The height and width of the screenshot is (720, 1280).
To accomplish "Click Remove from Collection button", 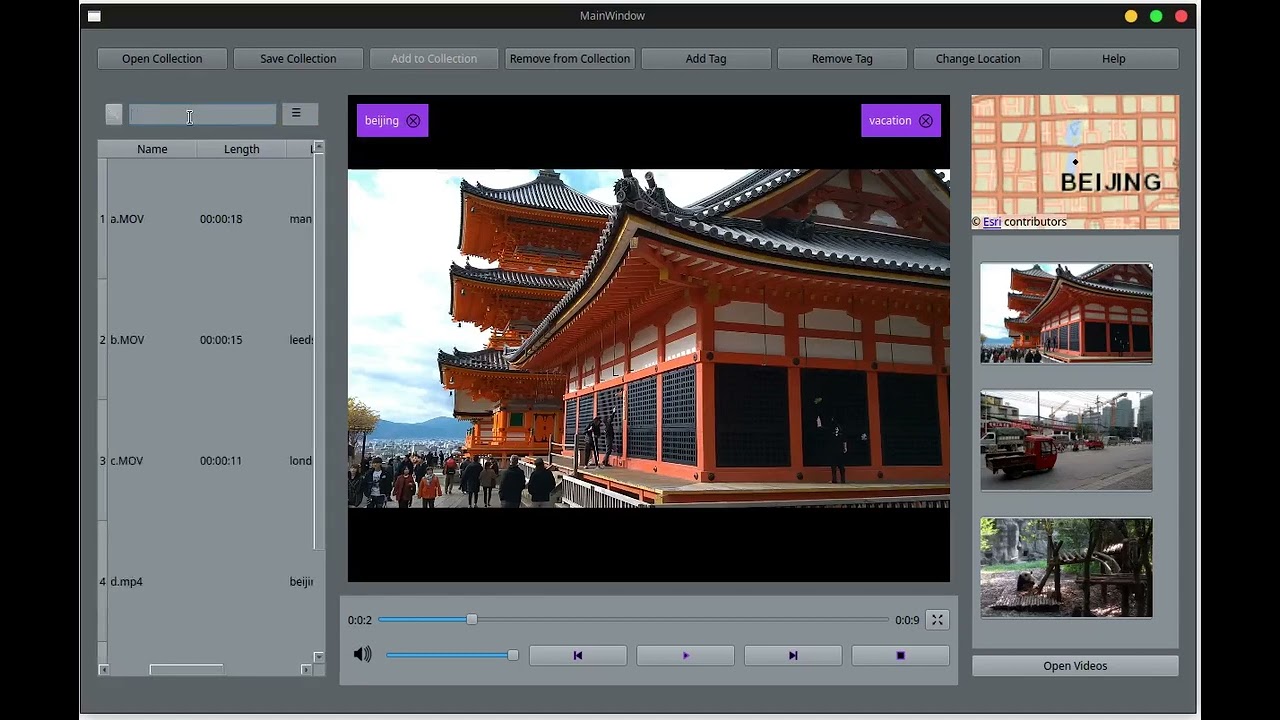I will pyautogui.click(x=570, y=59).
